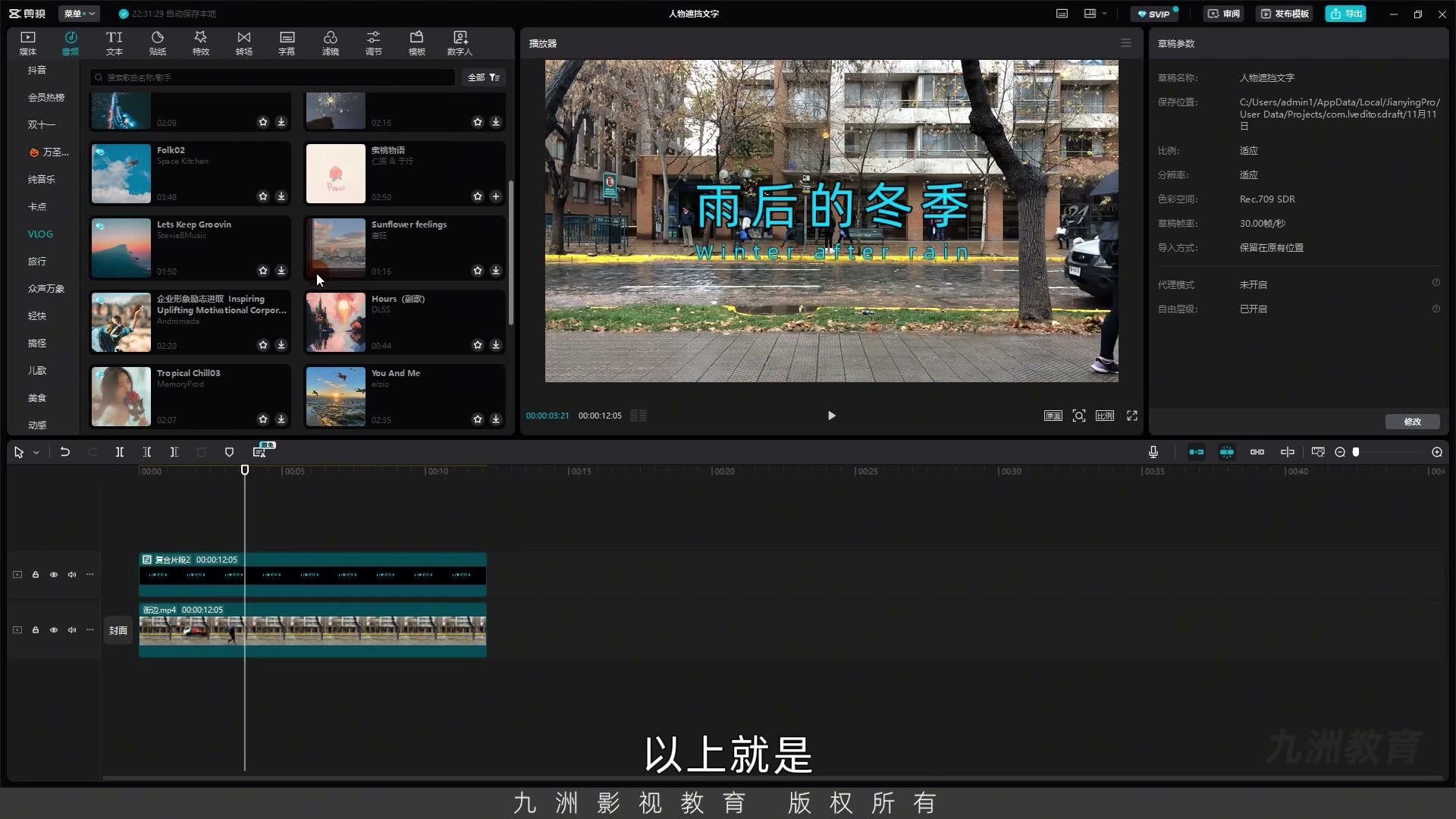Download the Tropical Chill03 track
The height and width of the screenshot is (819, 1456).
pyautogui.click(x=281, y=419)
